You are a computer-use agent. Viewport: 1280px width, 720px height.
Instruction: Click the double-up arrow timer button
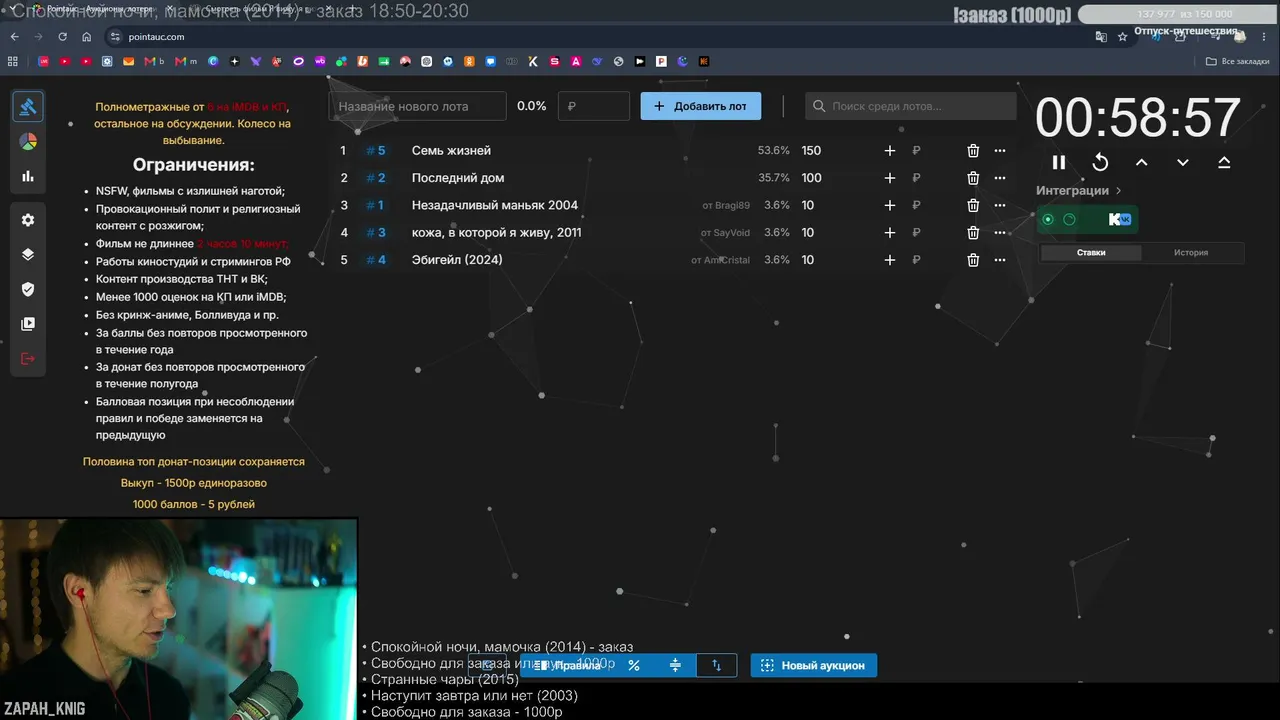(1224, 162)
